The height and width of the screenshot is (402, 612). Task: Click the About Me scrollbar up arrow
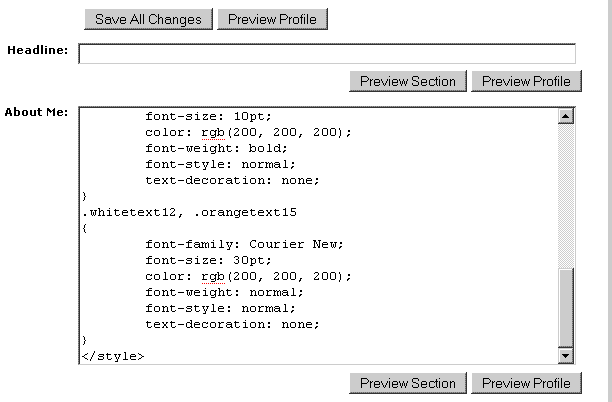coord(566,116)
